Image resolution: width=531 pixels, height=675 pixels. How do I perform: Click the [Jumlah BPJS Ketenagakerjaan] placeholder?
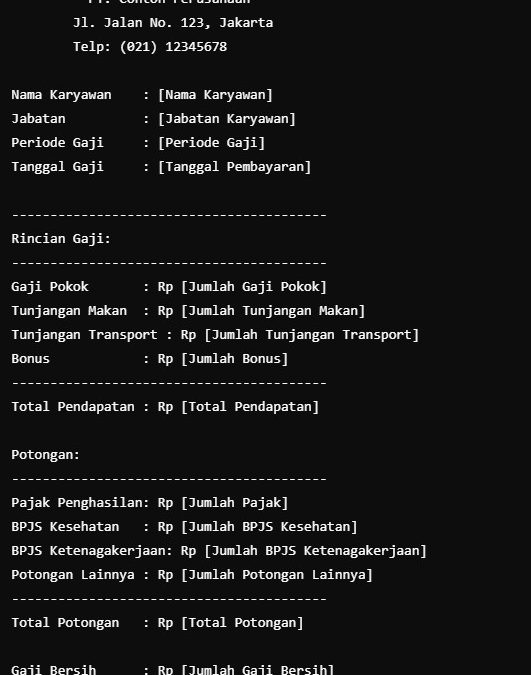[315, 551]
